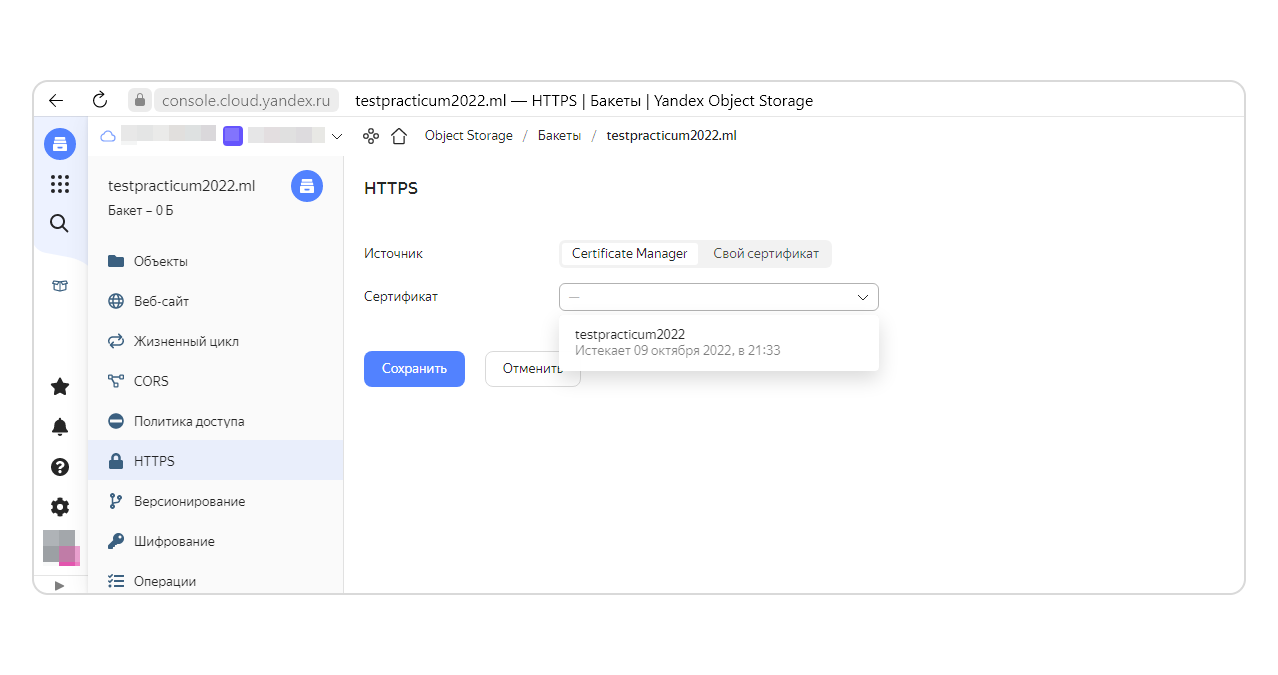1278x675 pixels.
Task: Open Политика доступа section
Action: pyautogui.click(x=215, y=421)
